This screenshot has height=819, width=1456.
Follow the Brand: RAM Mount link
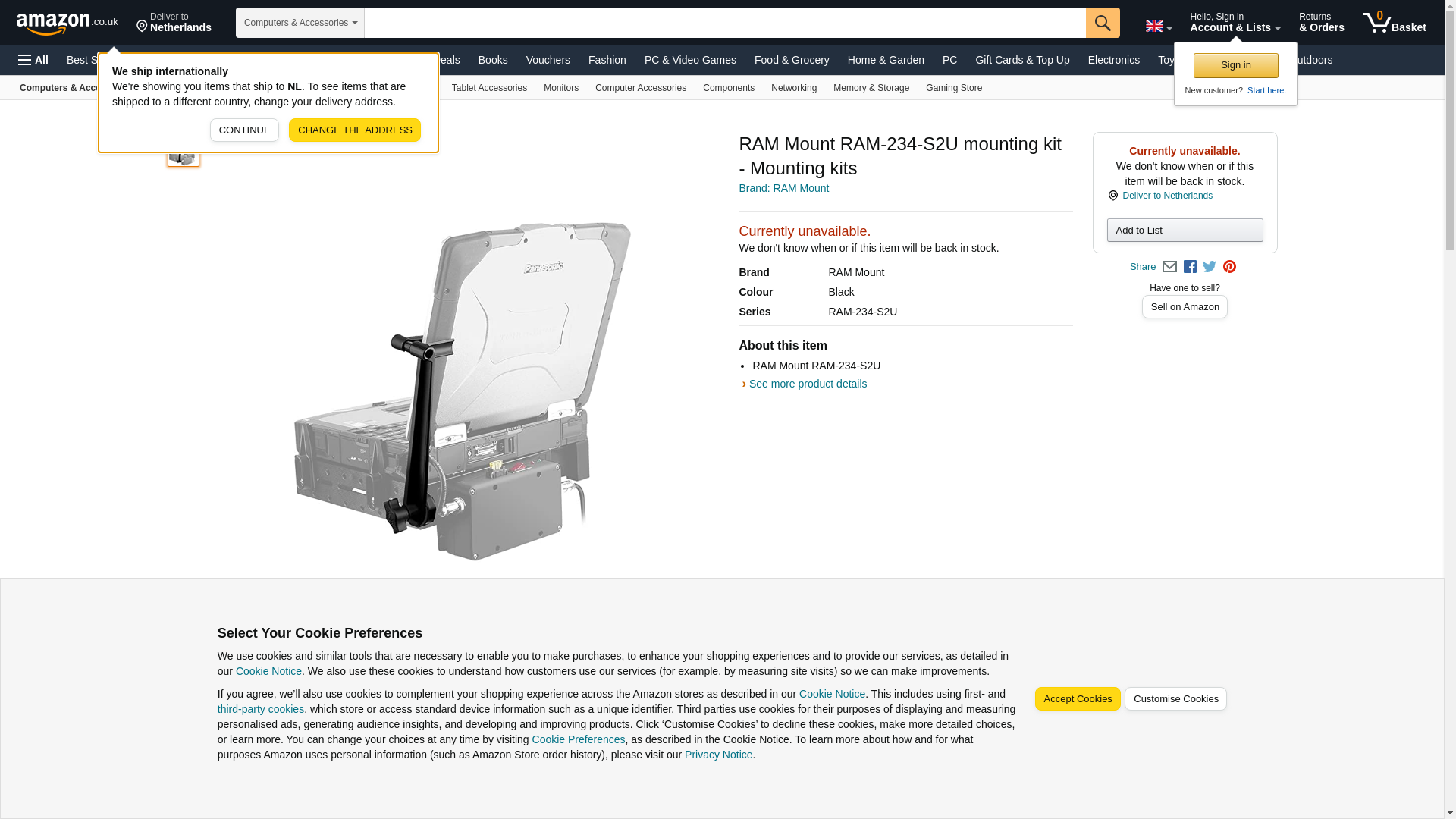tap(783, 188)
